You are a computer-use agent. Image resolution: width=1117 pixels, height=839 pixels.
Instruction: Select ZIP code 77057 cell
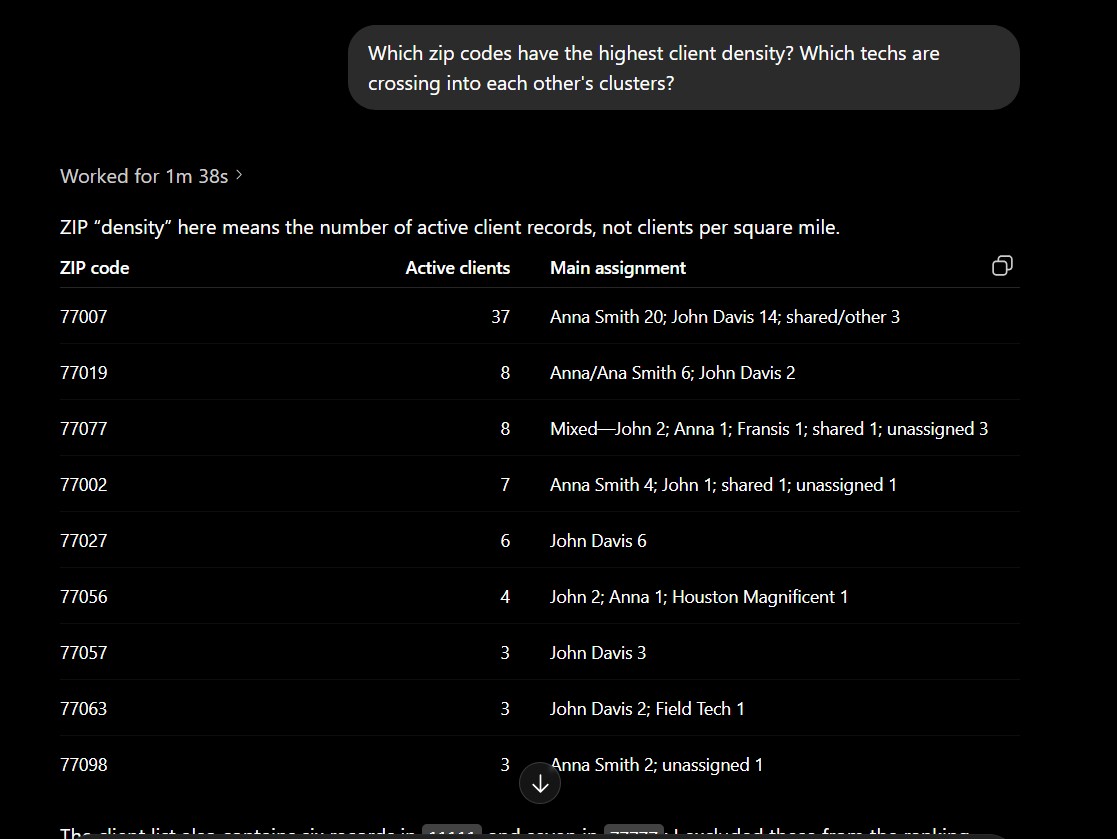(83, 652)
